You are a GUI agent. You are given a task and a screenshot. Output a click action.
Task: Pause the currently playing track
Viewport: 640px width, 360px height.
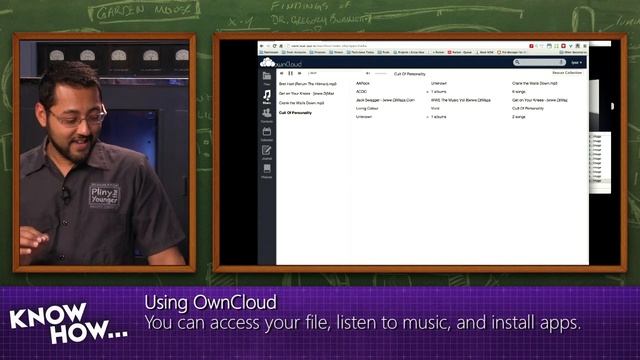tap(291, 73)
